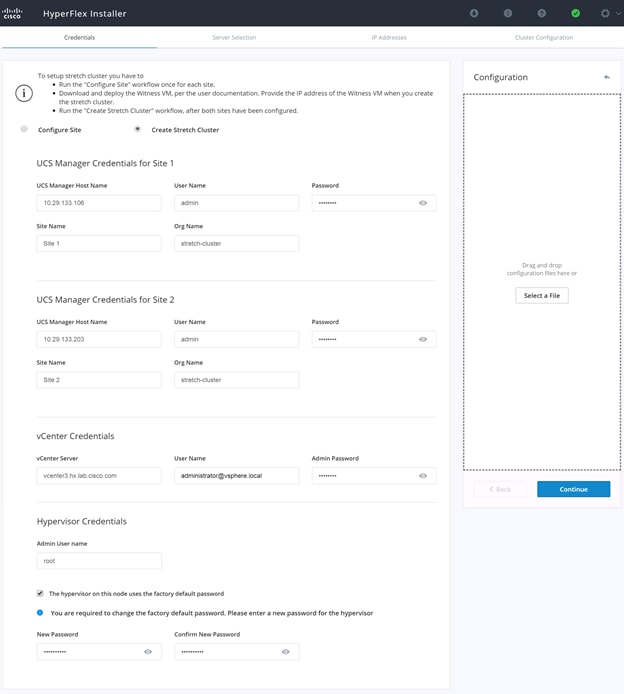
Task: Open the IP Addresses tab
Action: [389, 37]
